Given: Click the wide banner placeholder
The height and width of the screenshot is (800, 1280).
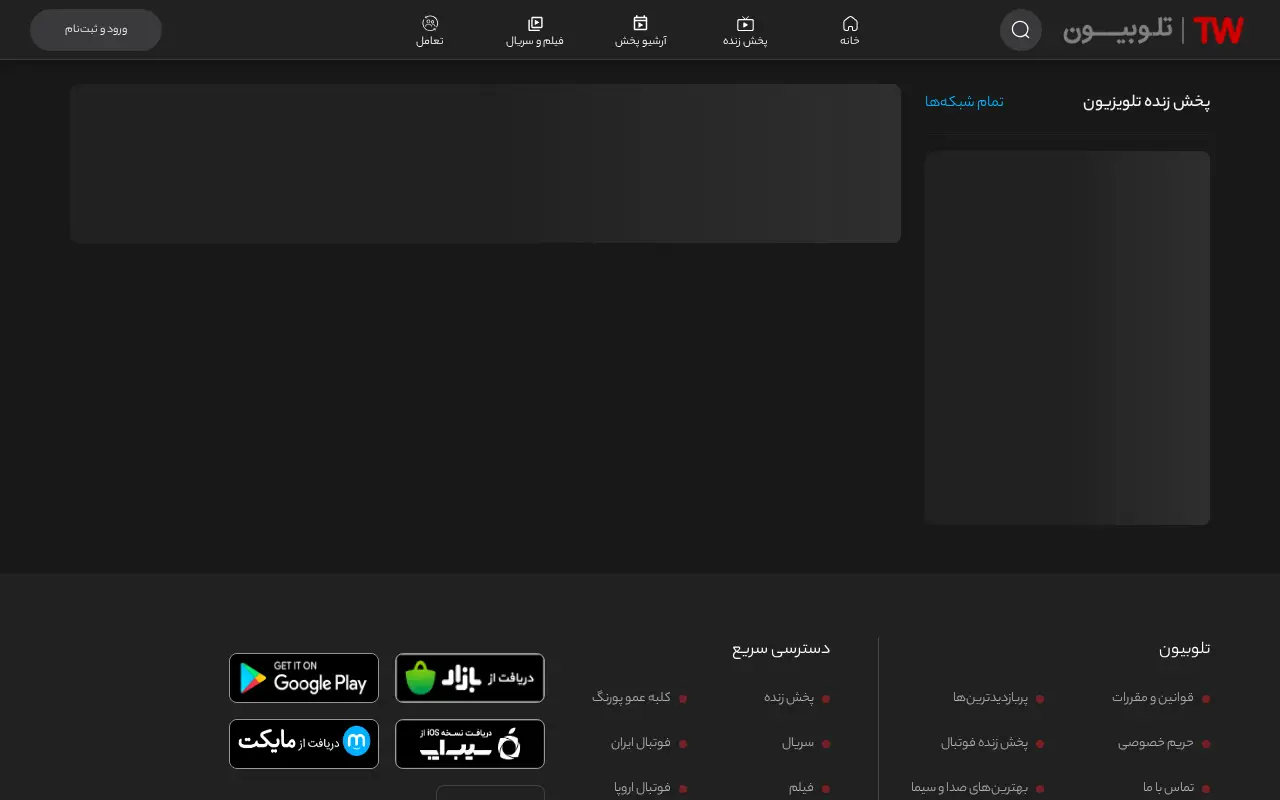Looking at the screenshot, I should [x=485, y=163].
